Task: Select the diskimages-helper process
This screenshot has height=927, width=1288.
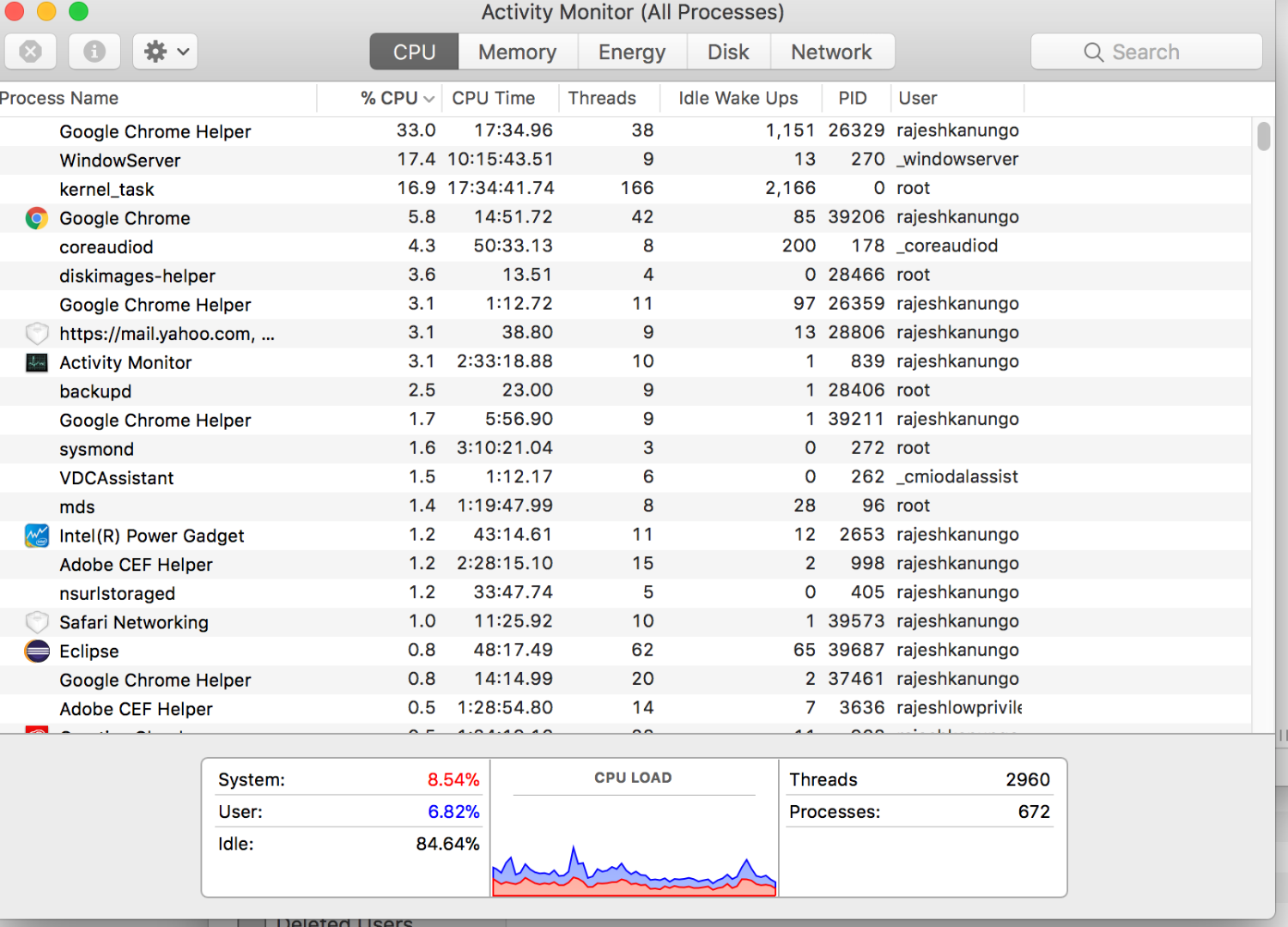Action: pos(625,276)
